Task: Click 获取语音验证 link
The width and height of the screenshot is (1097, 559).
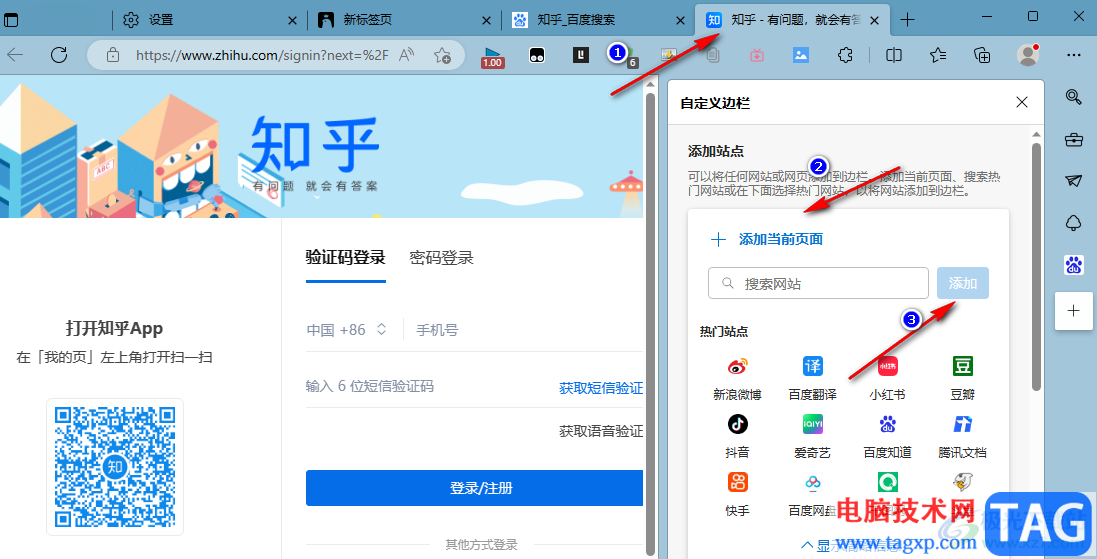Action: click(x=601, y=431)
